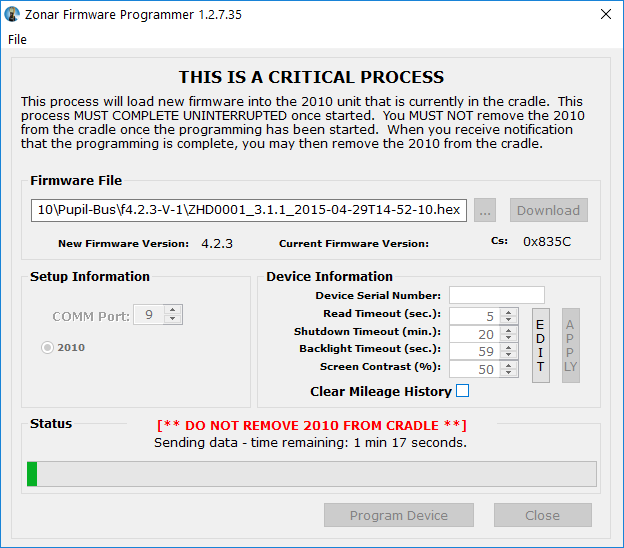The width and height of the screenshot is (624, 548).
Task: Decrease the Backlight Timeout value
Action: pos(508,355)
